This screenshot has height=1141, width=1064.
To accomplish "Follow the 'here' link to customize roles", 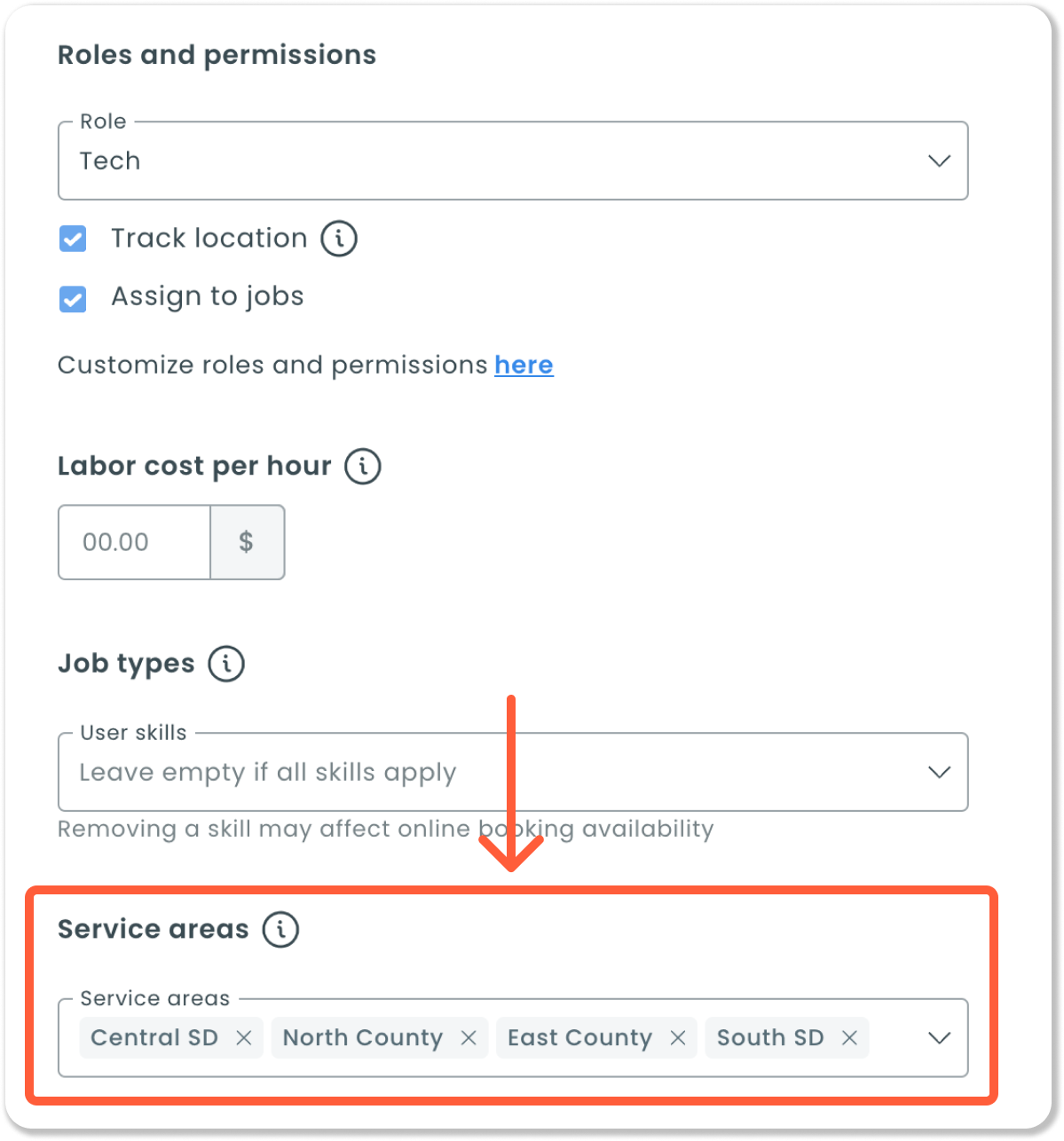I will (524, 365).
